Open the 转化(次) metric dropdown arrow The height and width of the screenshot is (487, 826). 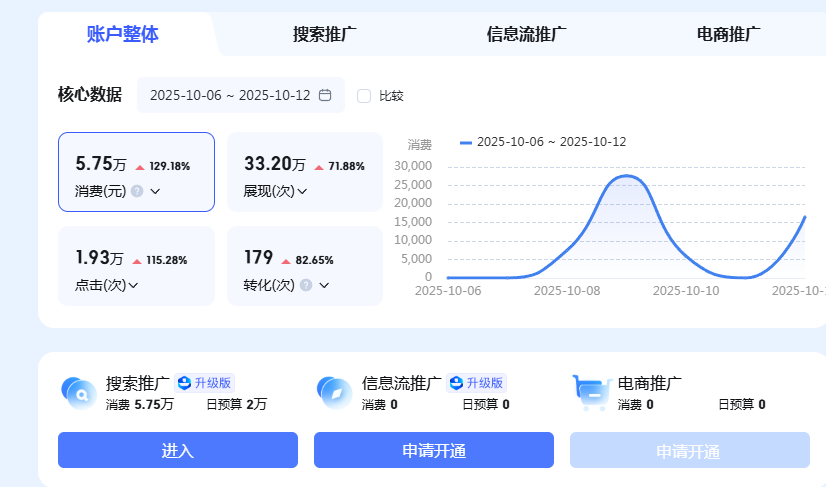pos(324,285)
